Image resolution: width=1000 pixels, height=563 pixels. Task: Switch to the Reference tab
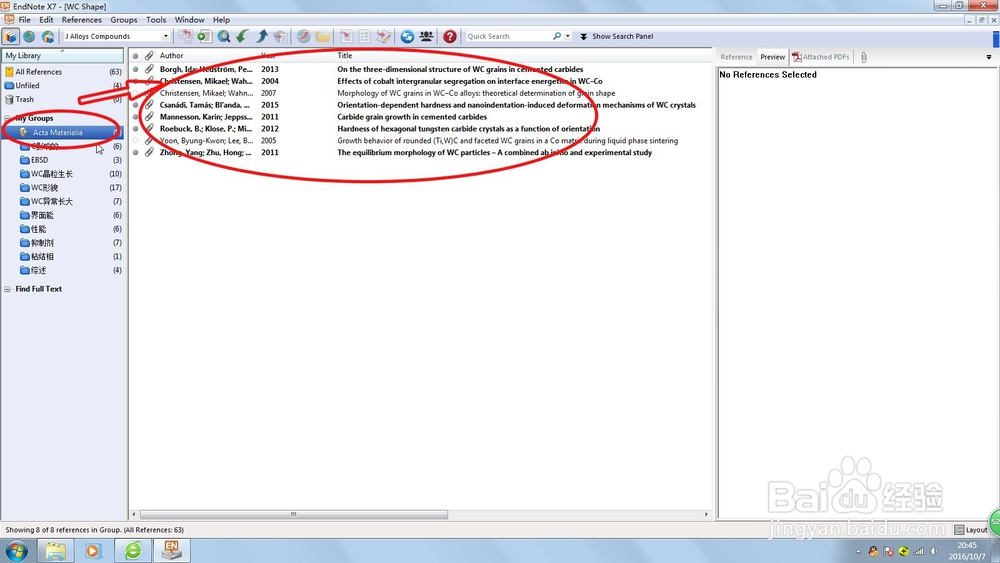click(736, 57)
